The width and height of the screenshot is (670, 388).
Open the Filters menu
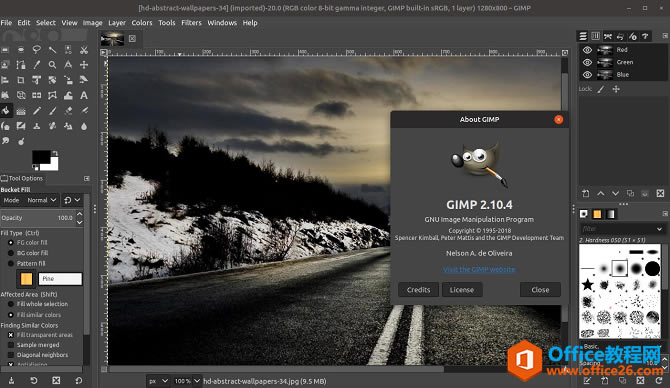click(x=191, y=23)
